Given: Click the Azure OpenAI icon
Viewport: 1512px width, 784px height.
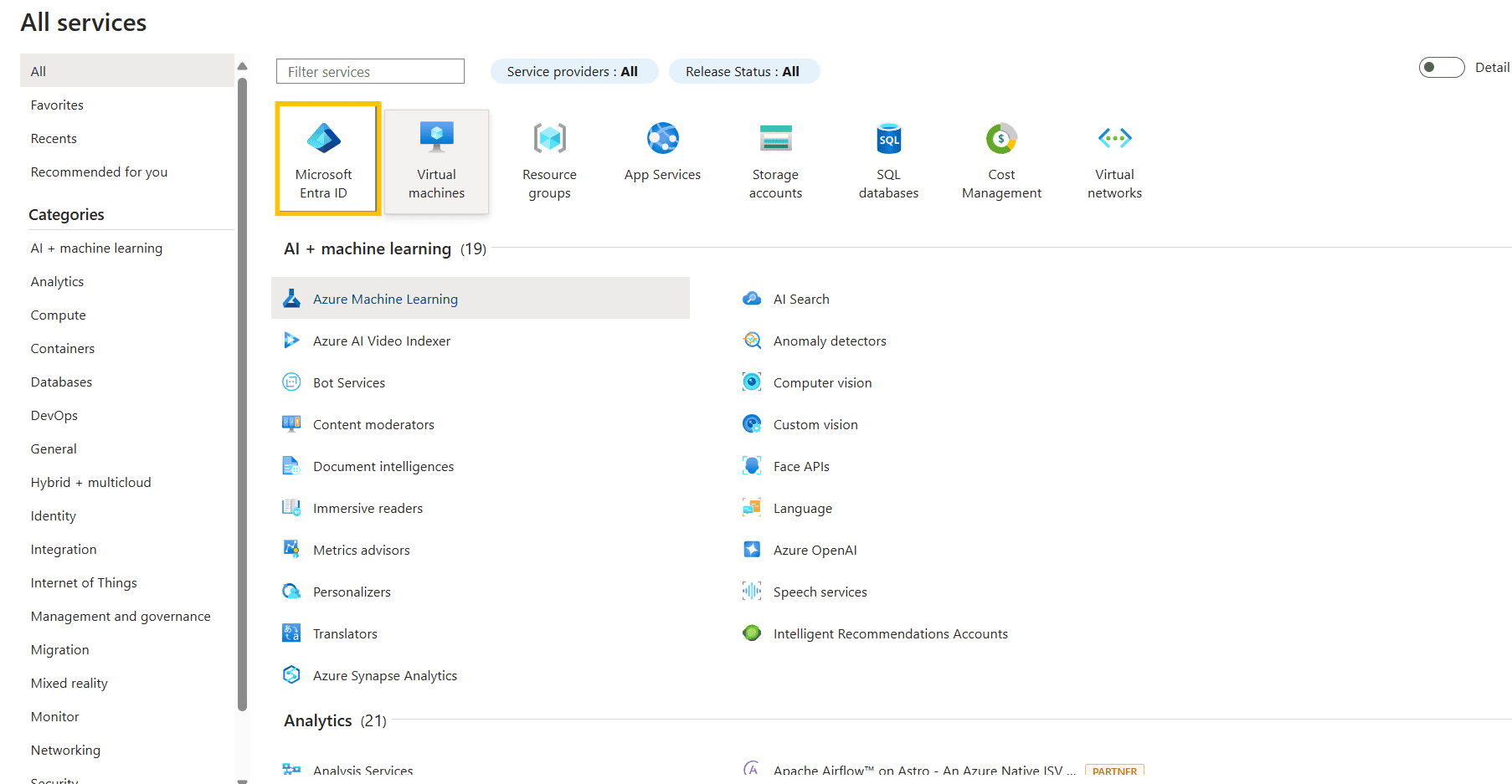Looking at the screenshot, I should [752, 550].
